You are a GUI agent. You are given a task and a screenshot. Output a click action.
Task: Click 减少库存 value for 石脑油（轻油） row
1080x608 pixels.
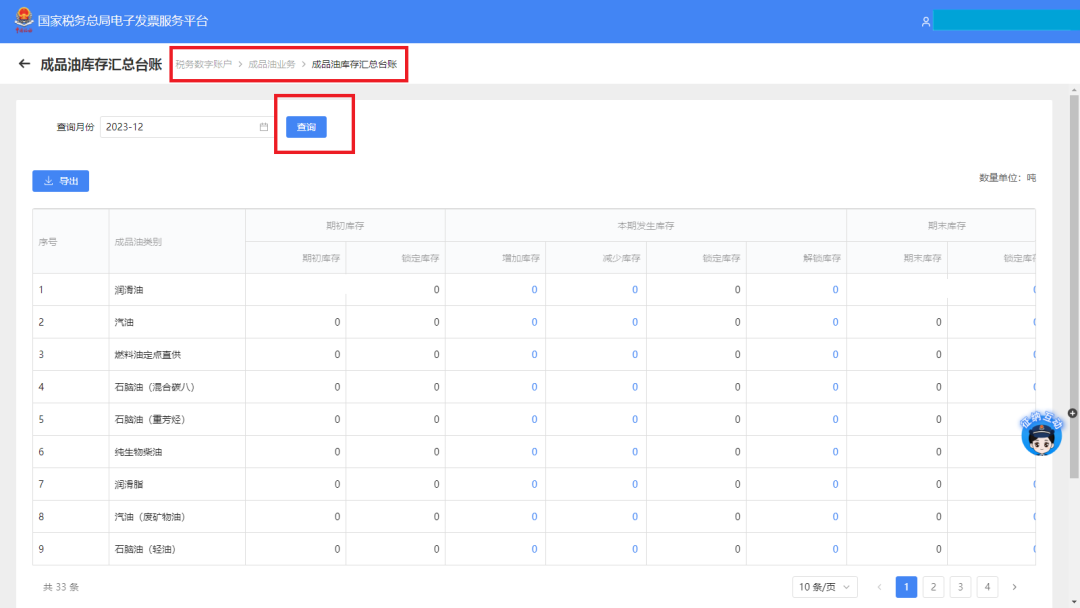(x=634, y=549)
